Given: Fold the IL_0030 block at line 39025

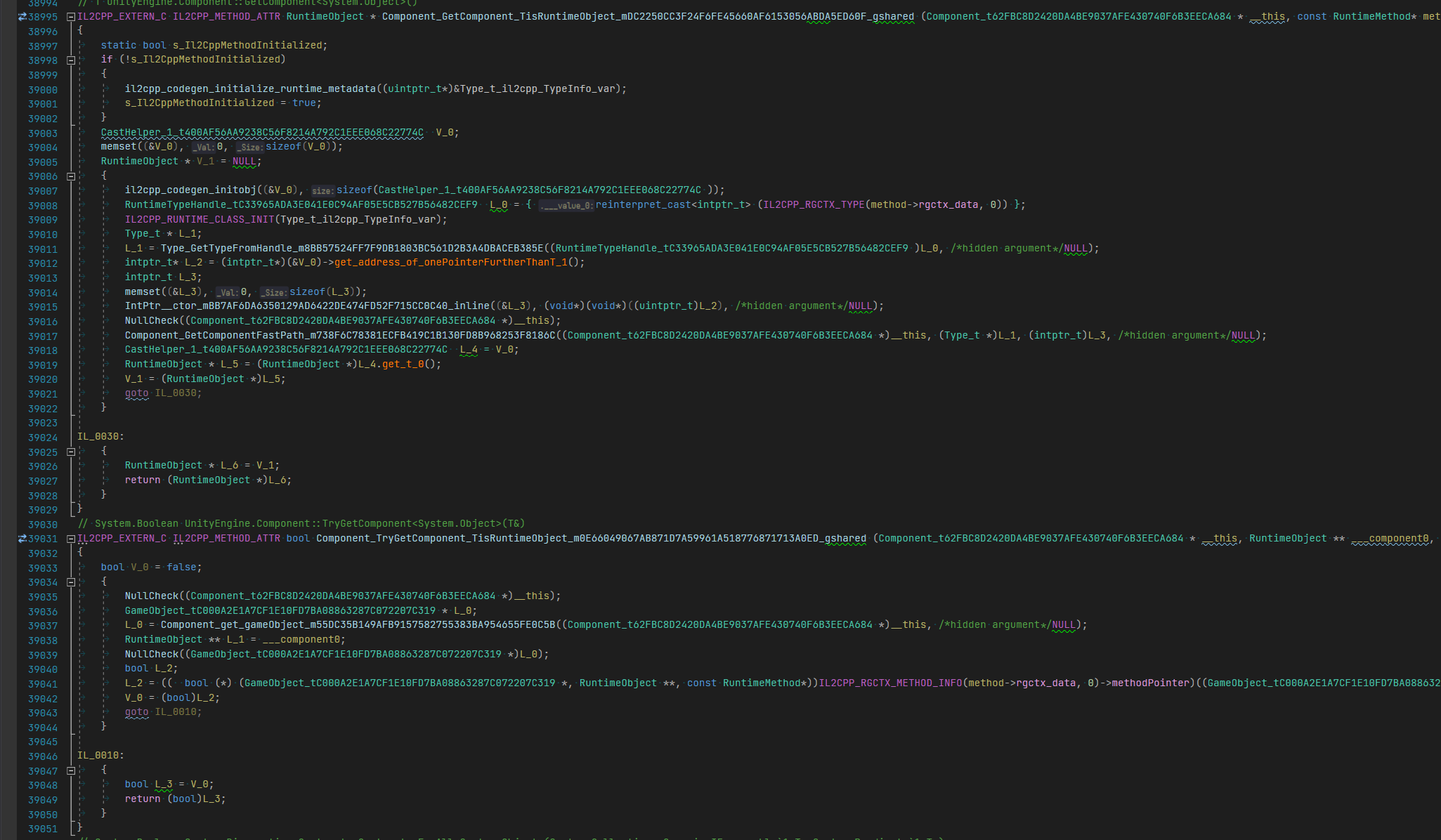Looking at the screenshot, I should tap(71, 452).
